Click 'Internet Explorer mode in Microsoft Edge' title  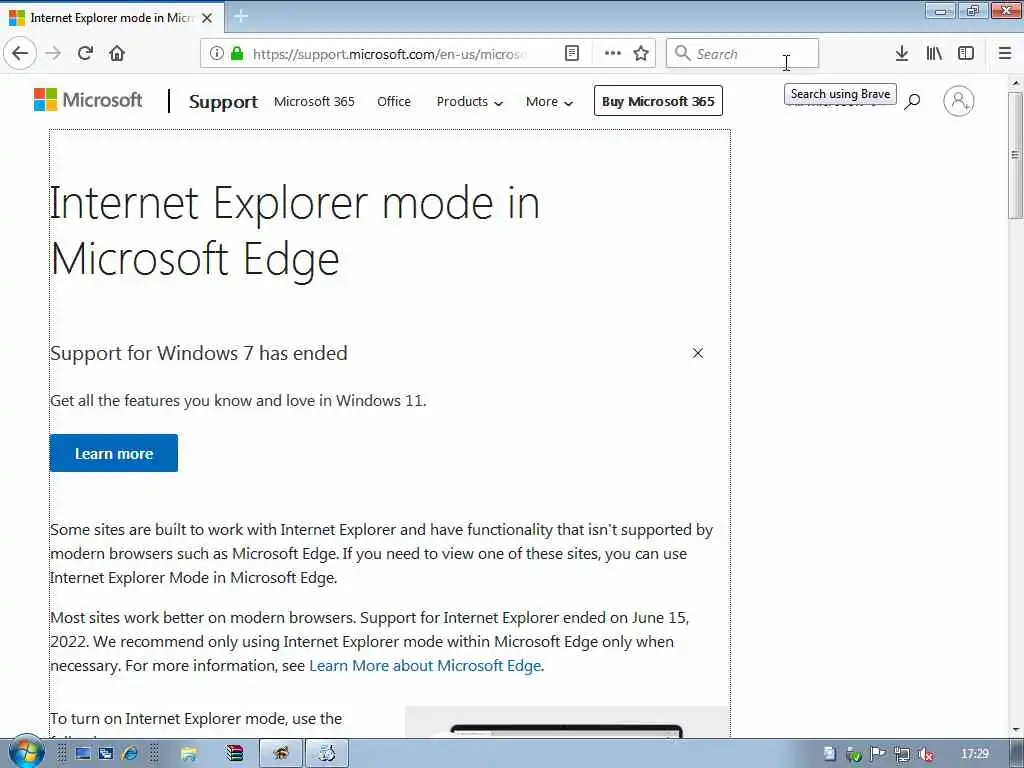point(294,230)
